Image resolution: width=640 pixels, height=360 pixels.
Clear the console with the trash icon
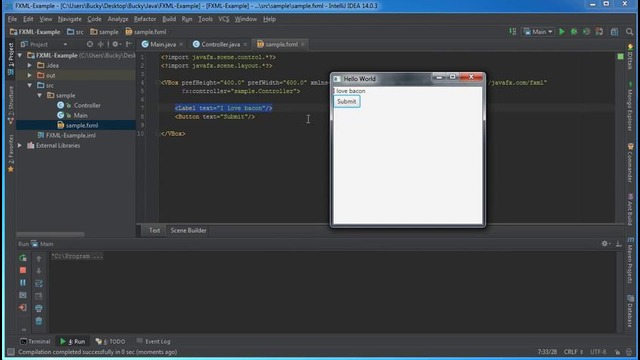[39, 321]
